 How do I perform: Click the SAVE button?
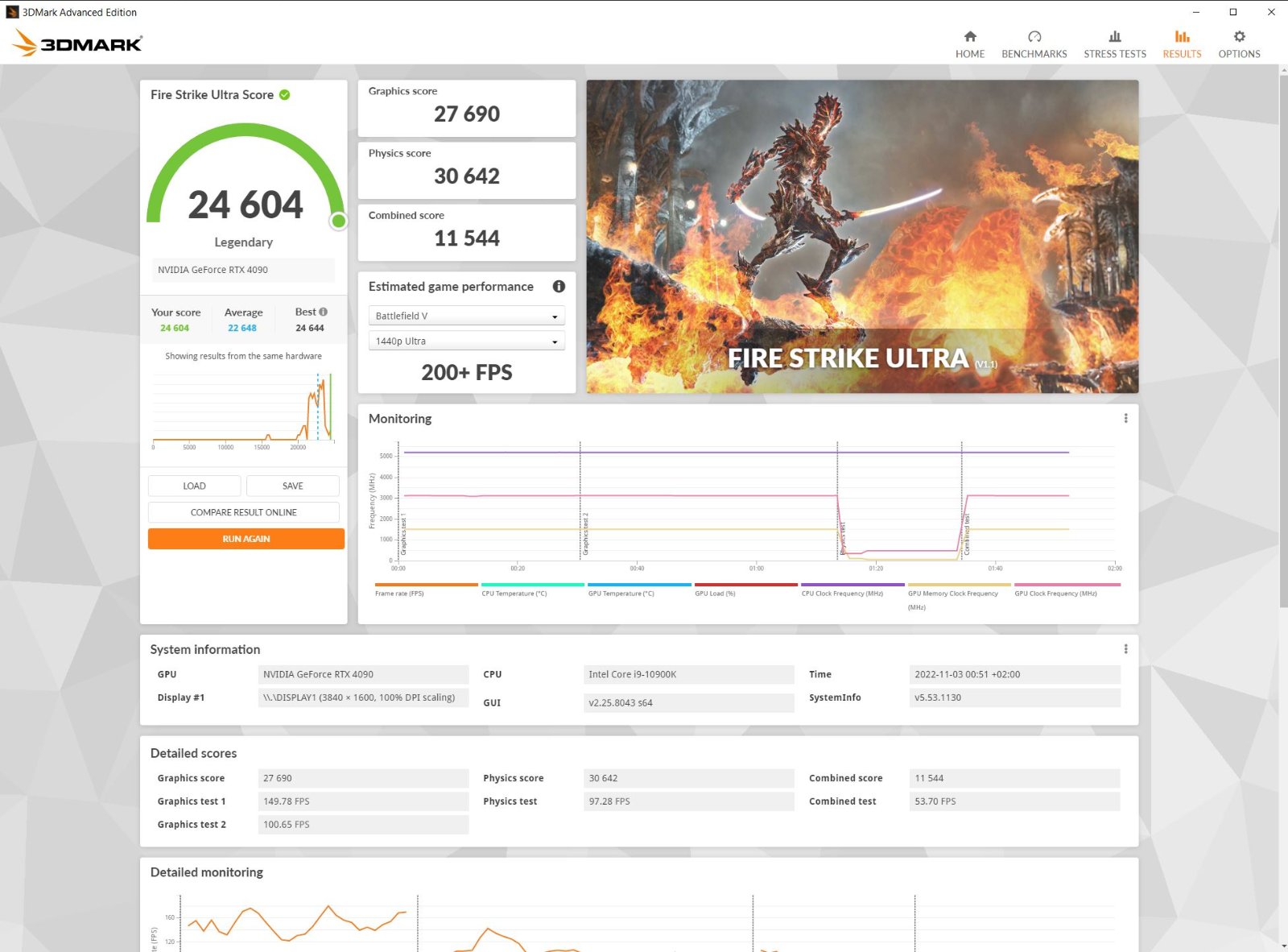(292, 486)
